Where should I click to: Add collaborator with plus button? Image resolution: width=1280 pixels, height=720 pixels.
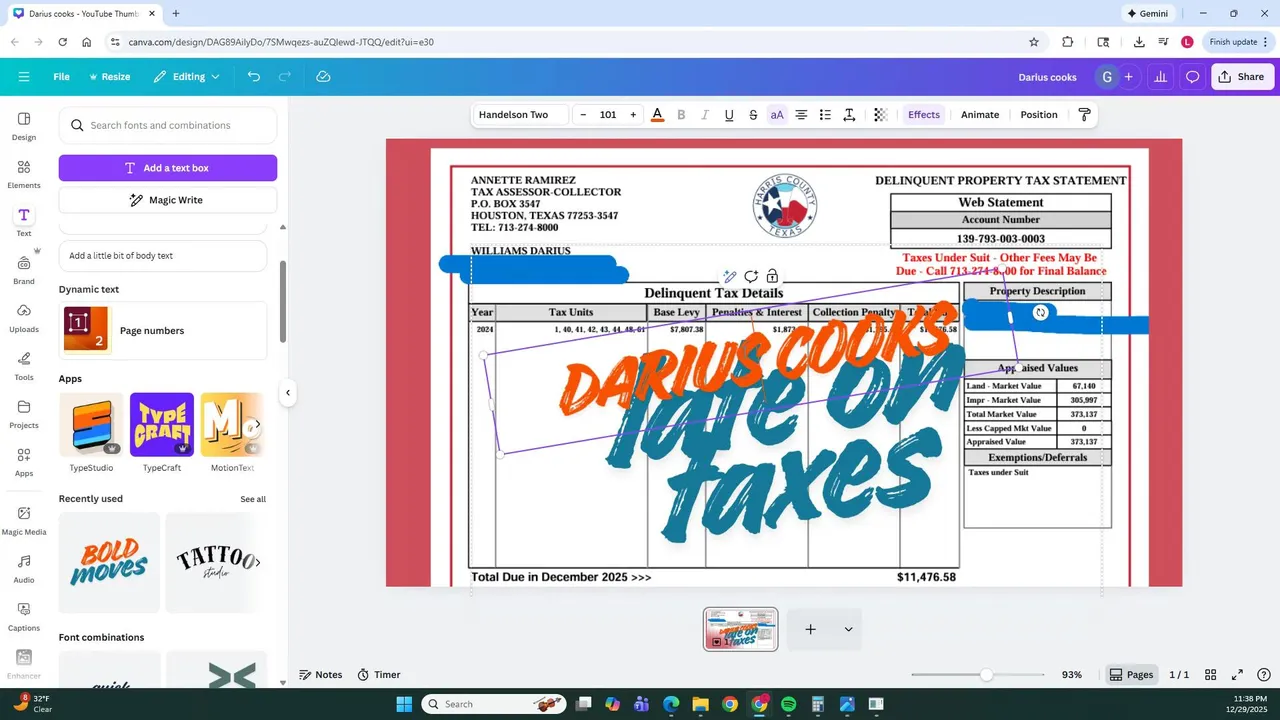pos(1128,77)
